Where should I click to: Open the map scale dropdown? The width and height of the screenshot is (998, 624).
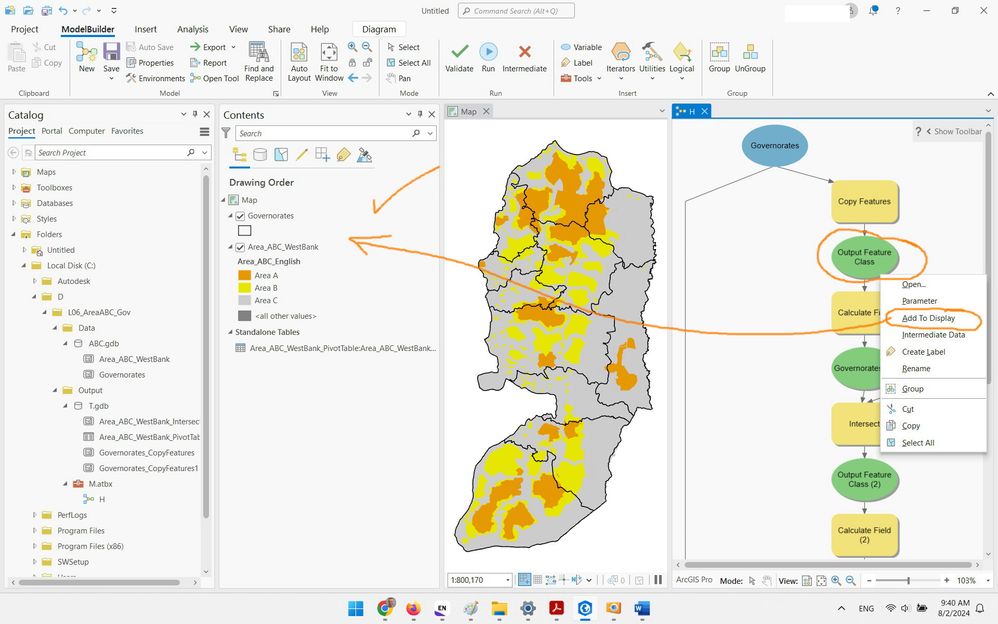point(507,580)
